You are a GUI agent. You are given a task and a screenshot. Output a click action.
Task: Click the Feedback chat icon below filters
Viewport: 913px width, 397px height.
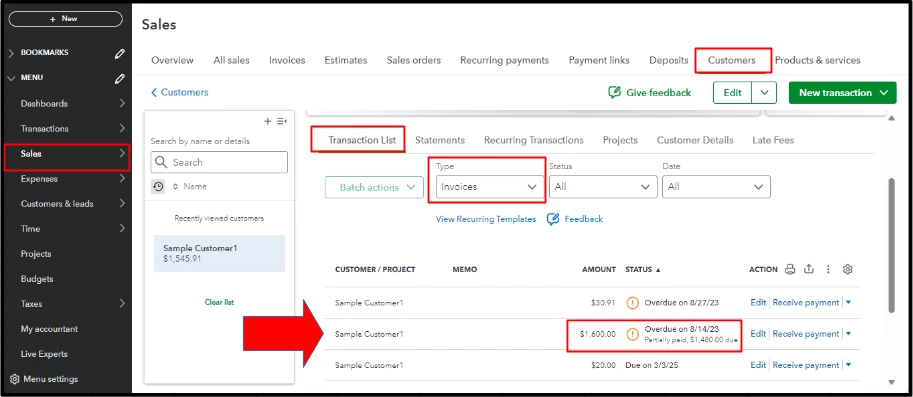[x=553, y=219]
